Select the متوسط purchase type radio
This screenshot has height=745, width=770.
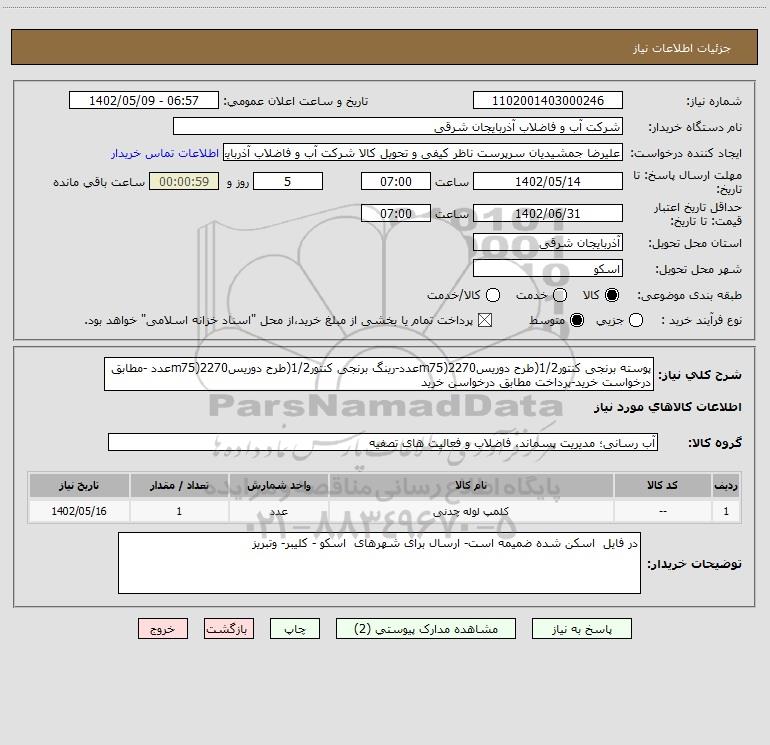pos(577,320)
